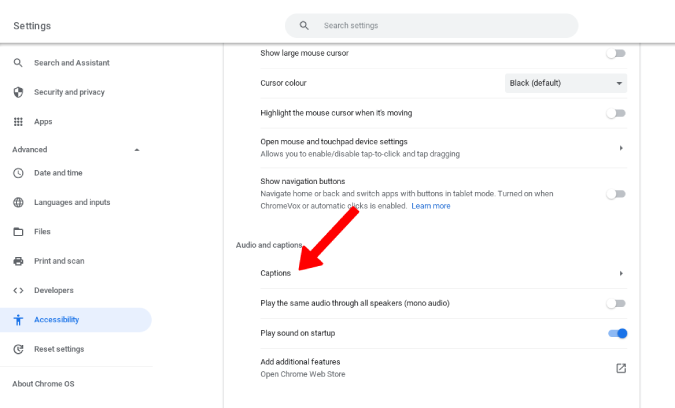Click the Apps grid icon
This screenshot has width=675, height=408.
click(x=18, y=122)
